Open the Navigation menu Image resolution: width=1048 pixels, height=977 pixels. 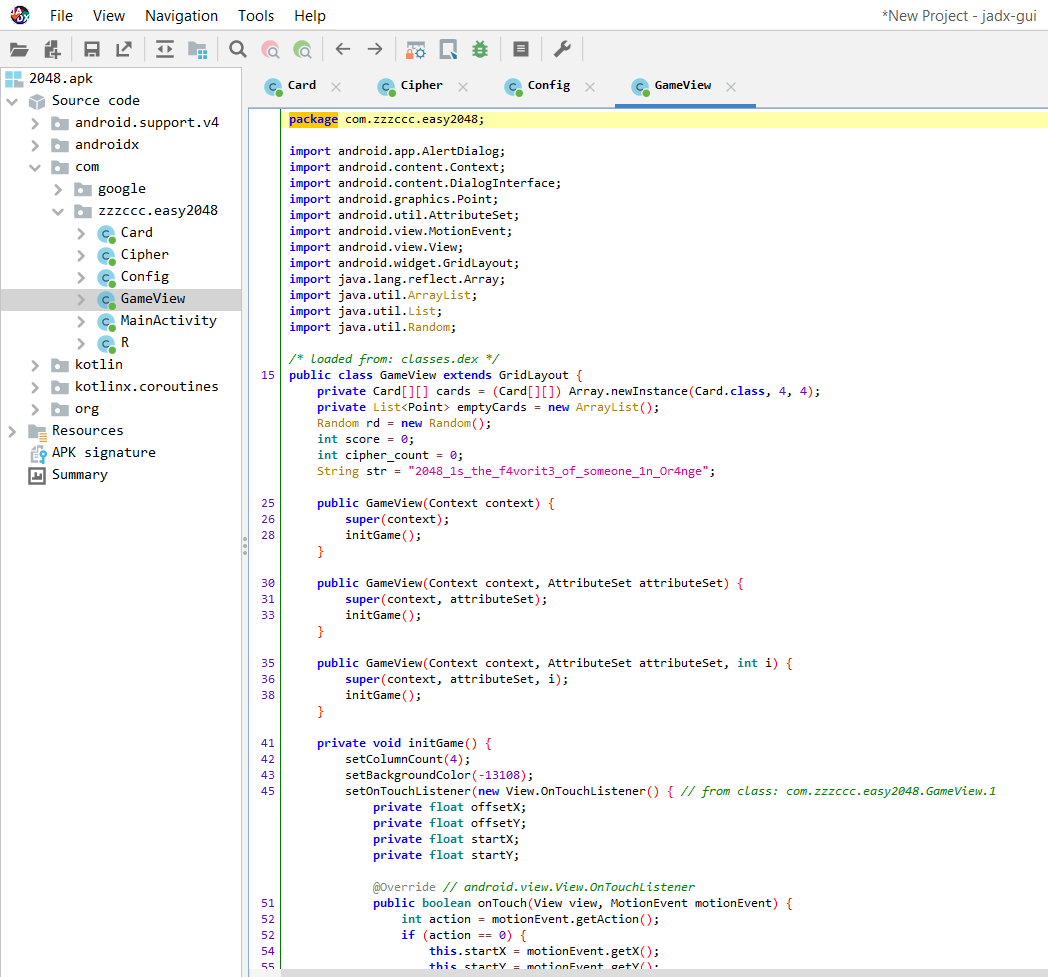(181, 16)
